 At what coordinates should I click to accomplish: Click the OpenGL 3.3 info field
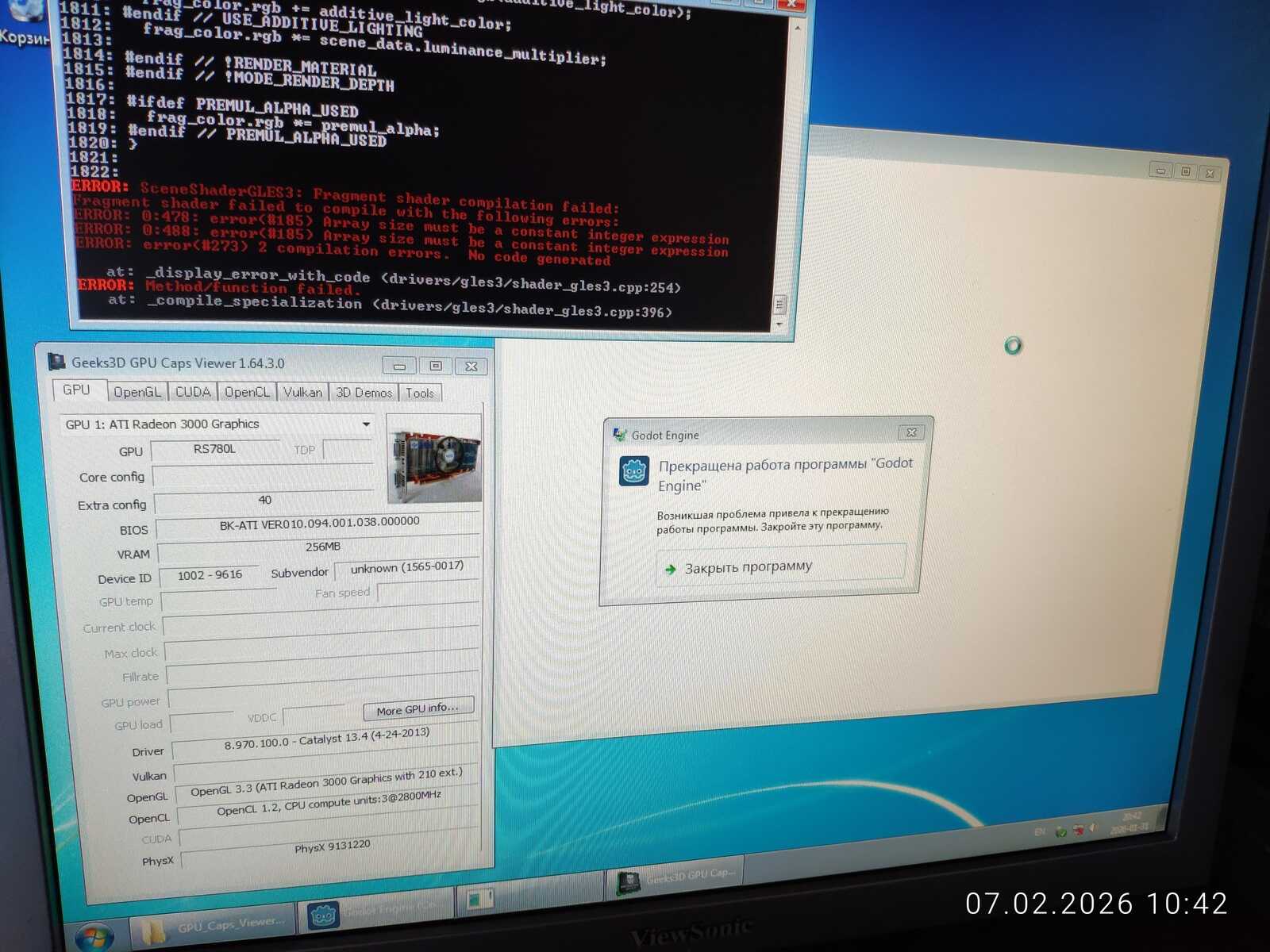click(326, 781)
